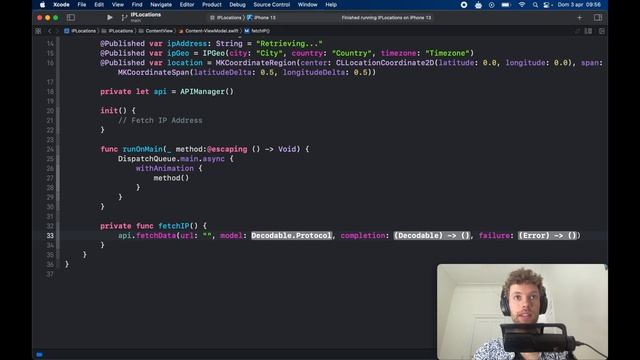Open Control Center
This screenshot has width=640, height=360.
pos(548,5)
